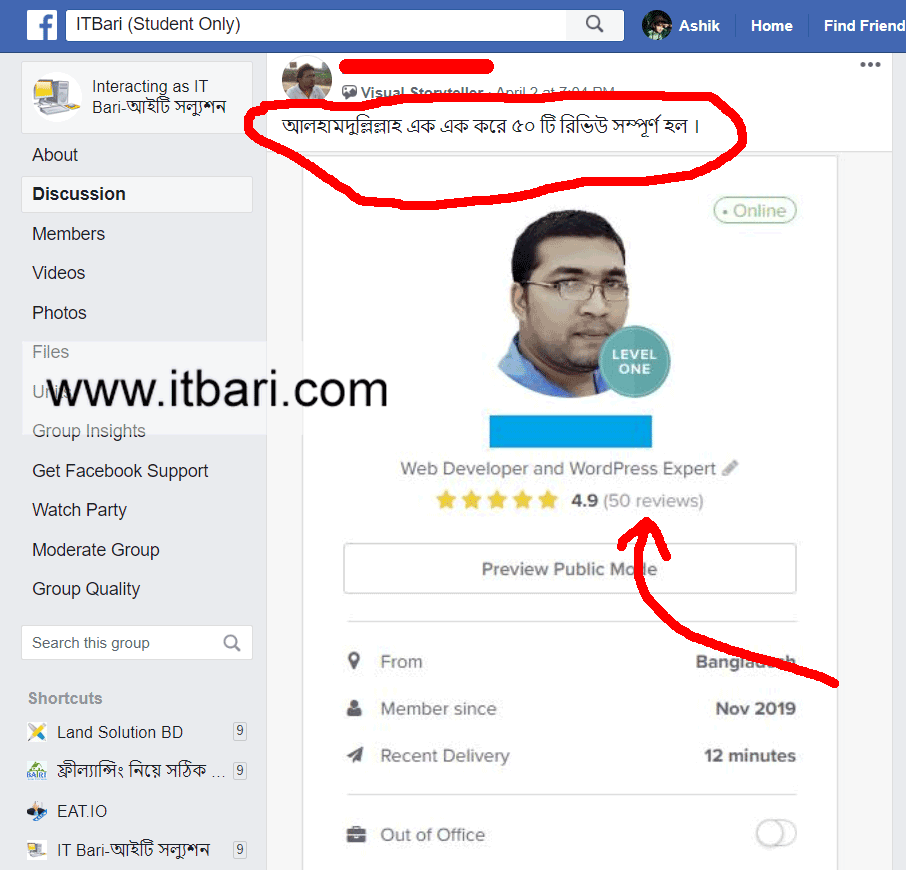The image size is (906, 870).
Task: Open Moderate Group
Action: [x=96, y=550]
